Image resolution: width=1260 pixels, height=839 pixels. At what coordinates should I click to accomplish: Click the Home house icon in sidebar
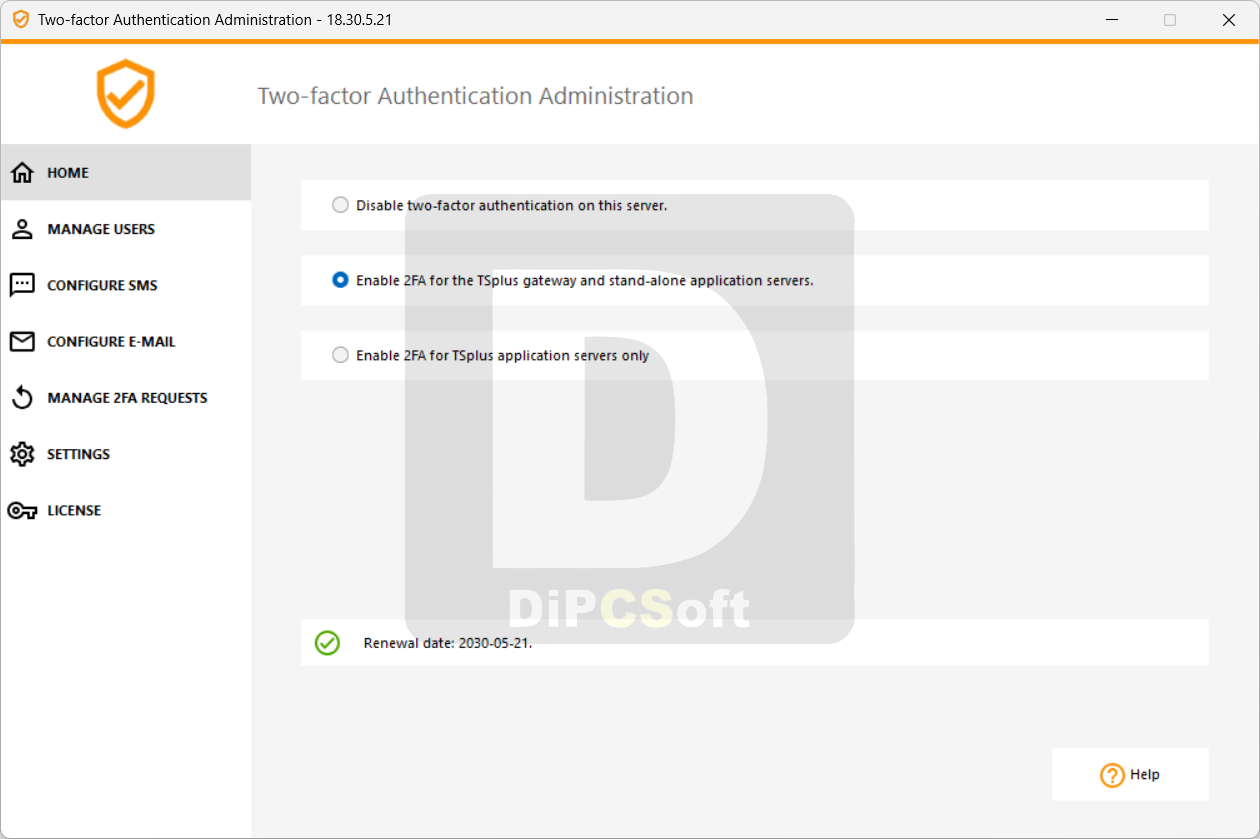[x=22, y=173]
